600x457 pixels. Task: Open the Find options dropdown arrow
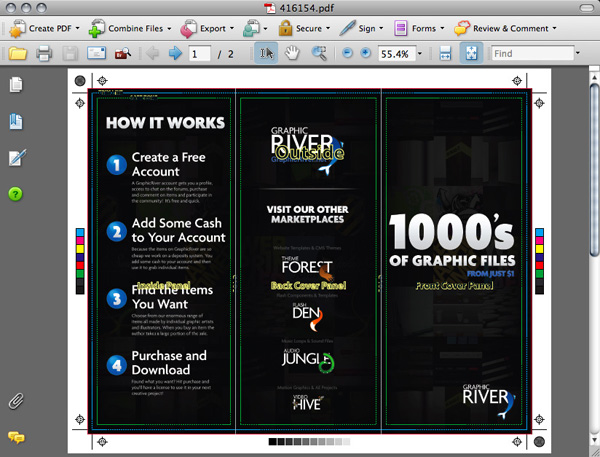pos(578,53)
